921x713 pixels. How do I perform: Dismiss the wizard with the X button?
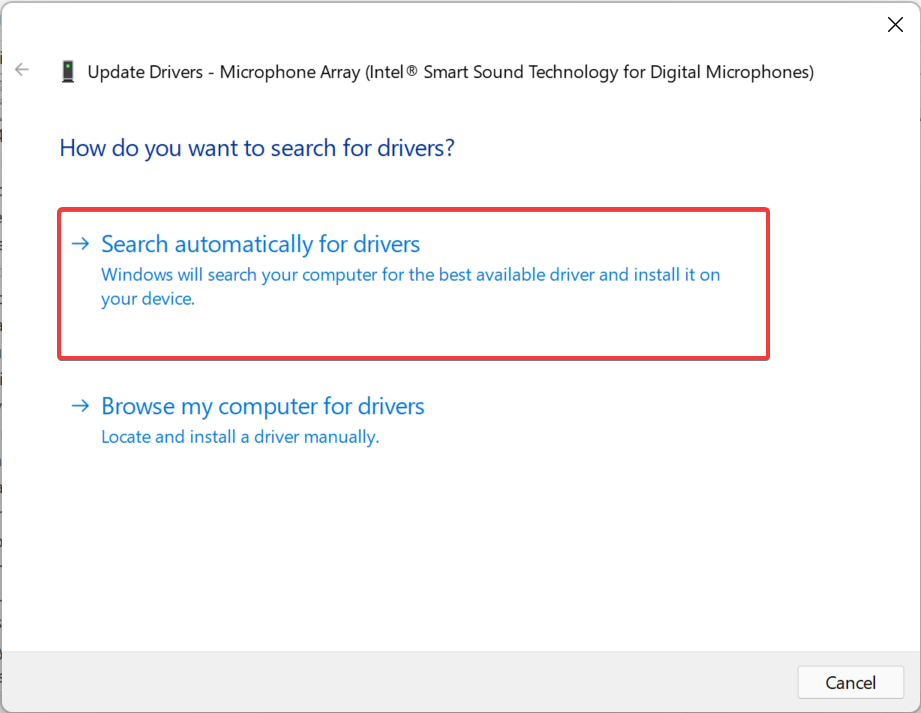click(895, 24)
